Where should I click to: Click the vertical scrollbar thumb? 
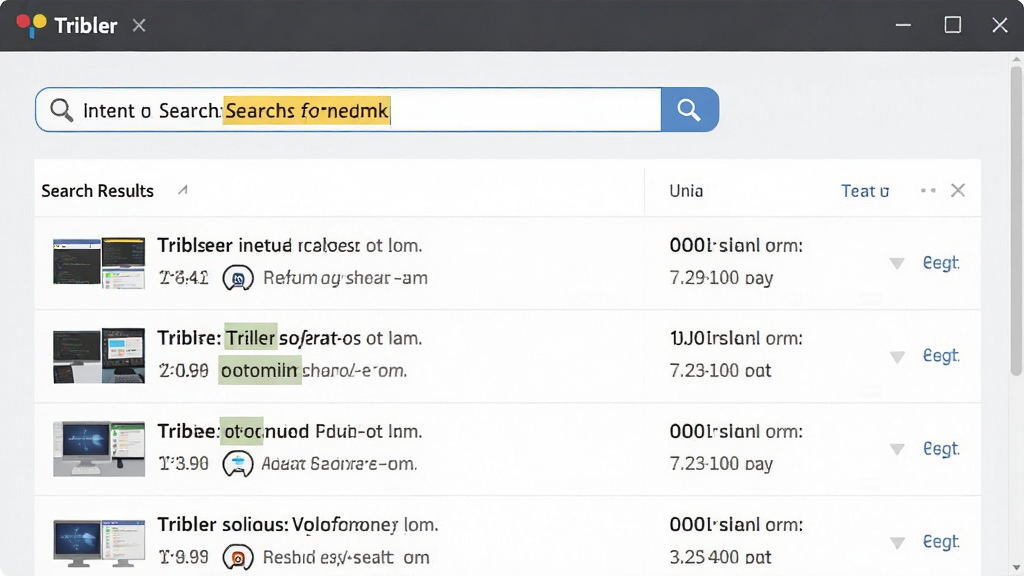point(1016,219)
